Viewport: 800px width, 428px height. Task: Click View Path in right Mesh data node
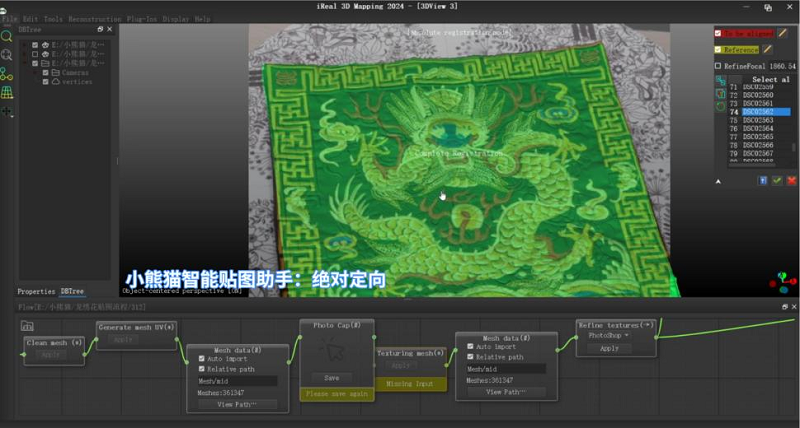point(506,392)
